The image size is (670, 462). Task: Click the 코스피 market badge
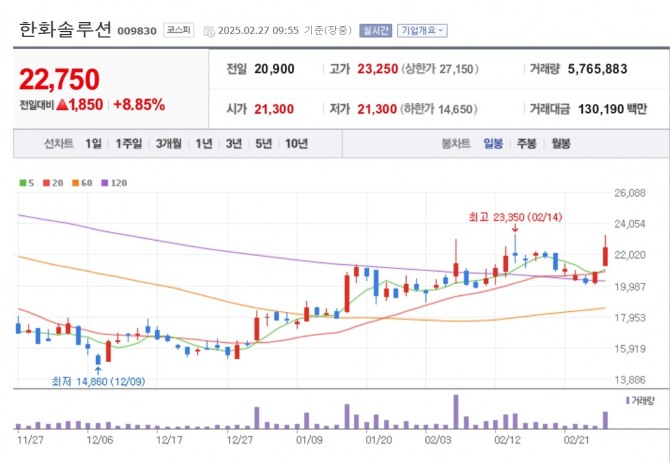[x=179, y=30]
